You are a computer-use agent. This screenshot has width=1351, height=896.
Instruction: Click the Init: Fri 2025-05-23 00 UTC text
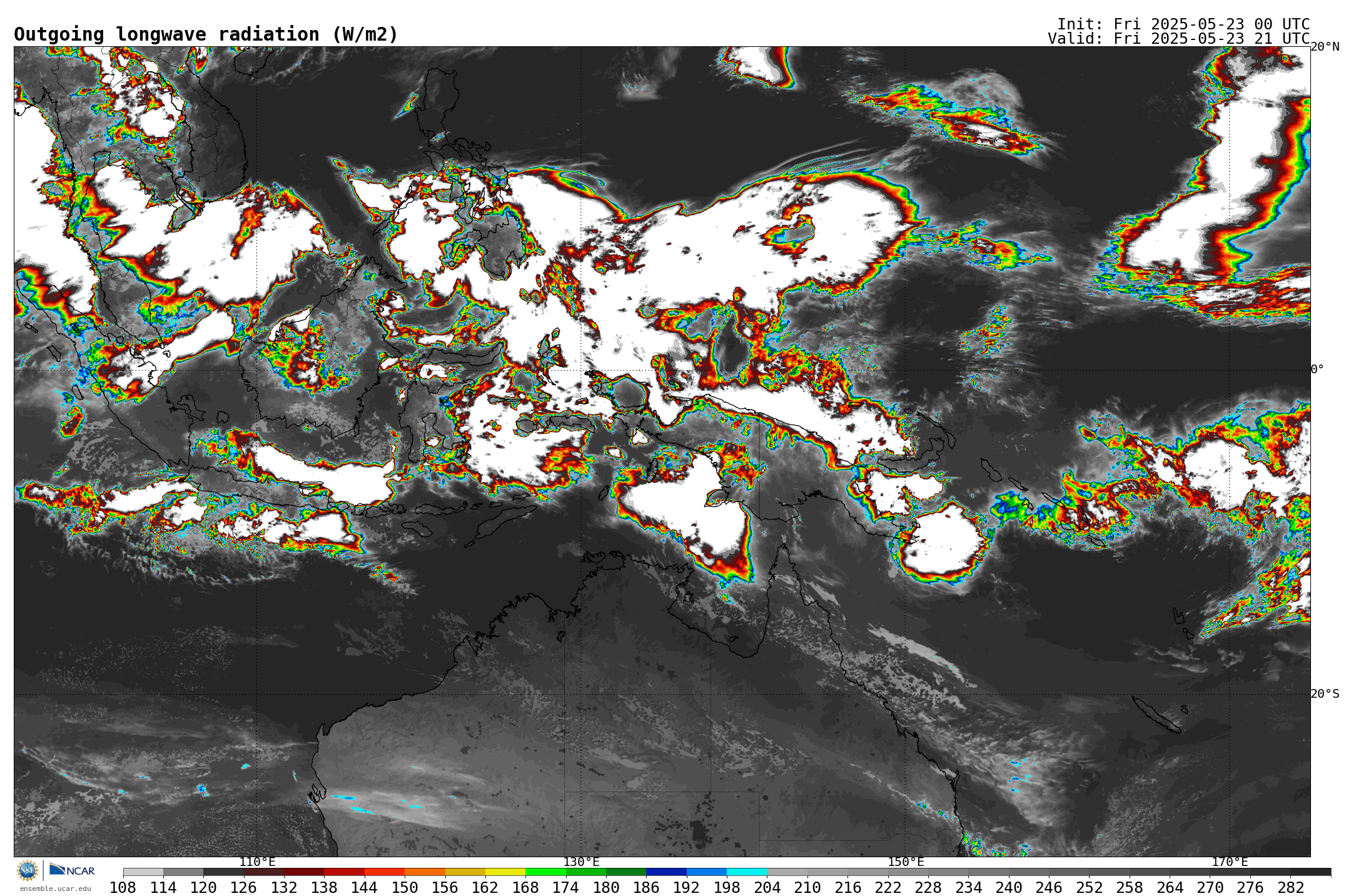[x=1183, y=24]
